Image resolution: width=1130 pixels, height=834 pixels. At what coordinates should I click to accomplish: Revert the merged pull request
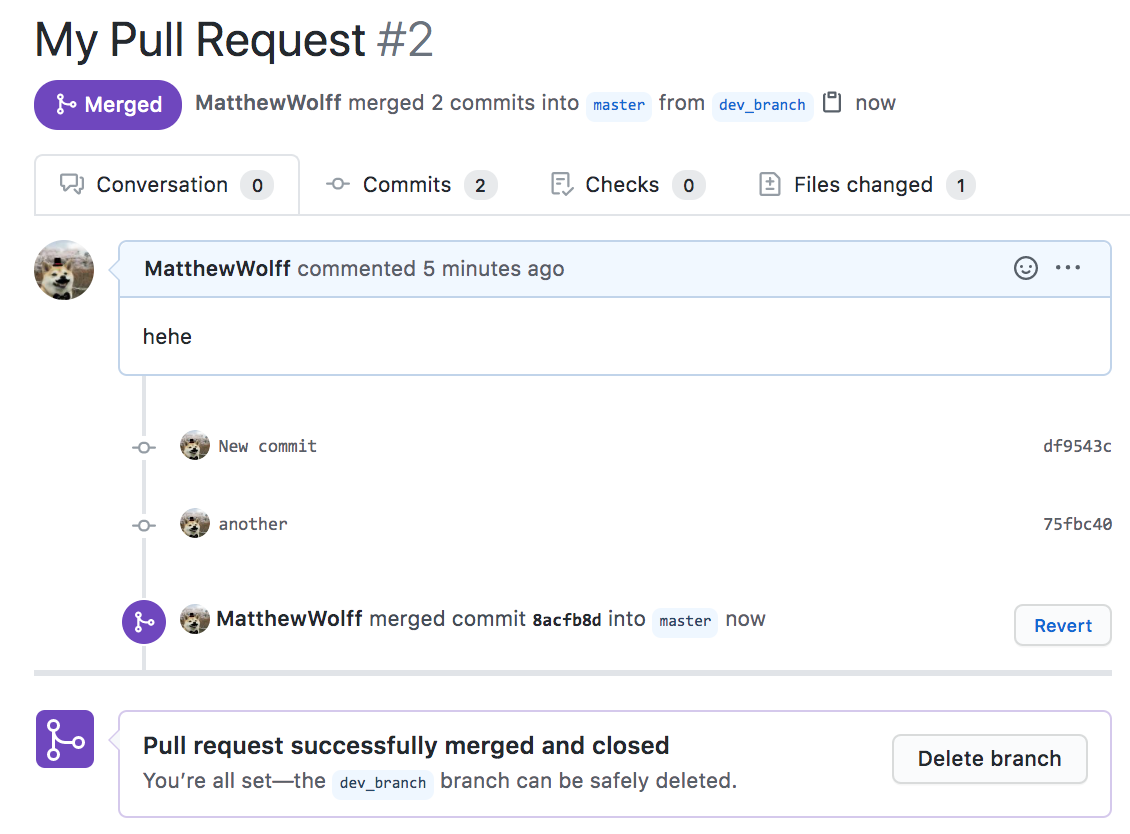pyautogui.click(x=1062, y=626)
